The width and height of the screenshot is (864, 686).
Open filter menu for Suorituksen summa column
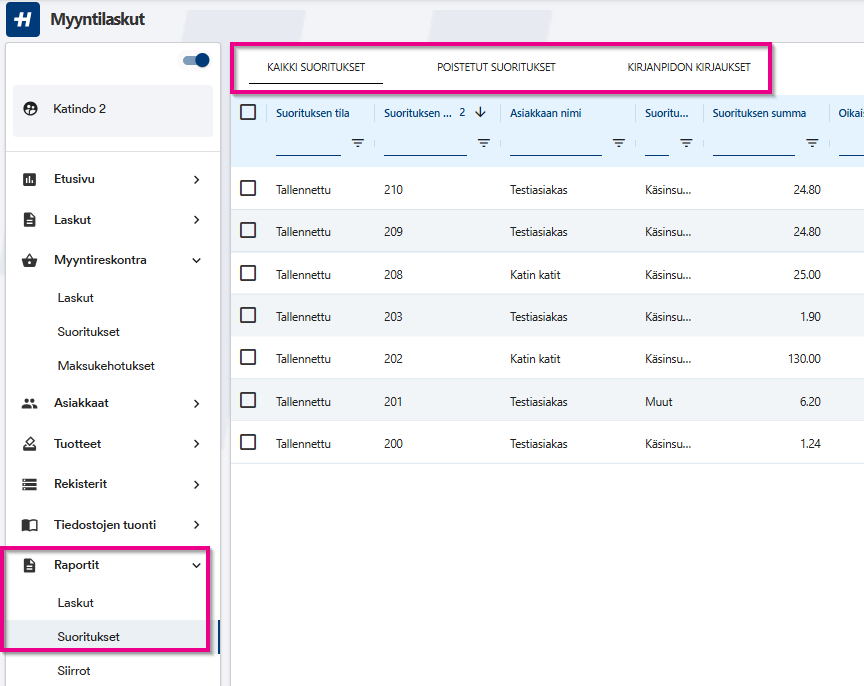click(812, 143)
